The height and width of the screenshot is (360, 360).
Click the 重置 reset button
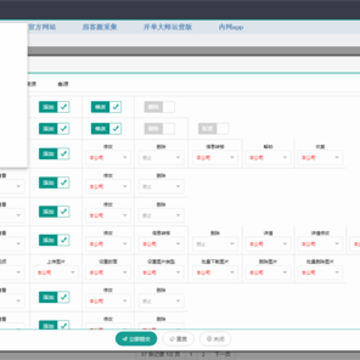[178, 339]
